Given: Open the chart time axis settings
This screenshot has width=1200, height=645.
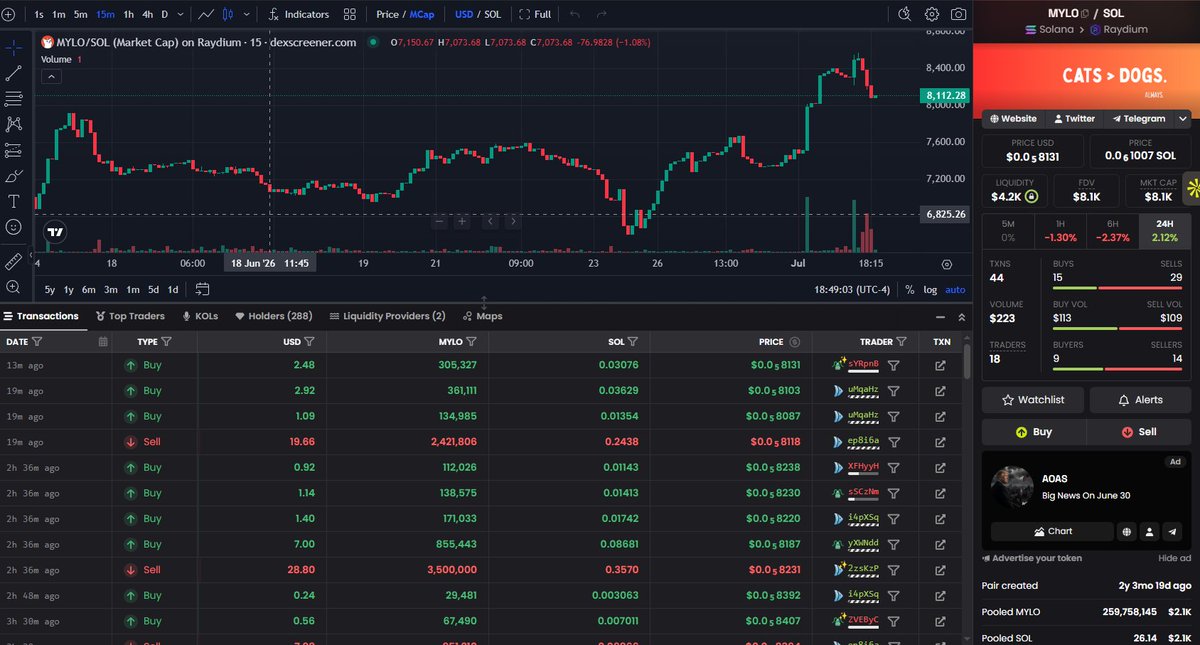Looking at the screenshot, I should click(947, 264).
